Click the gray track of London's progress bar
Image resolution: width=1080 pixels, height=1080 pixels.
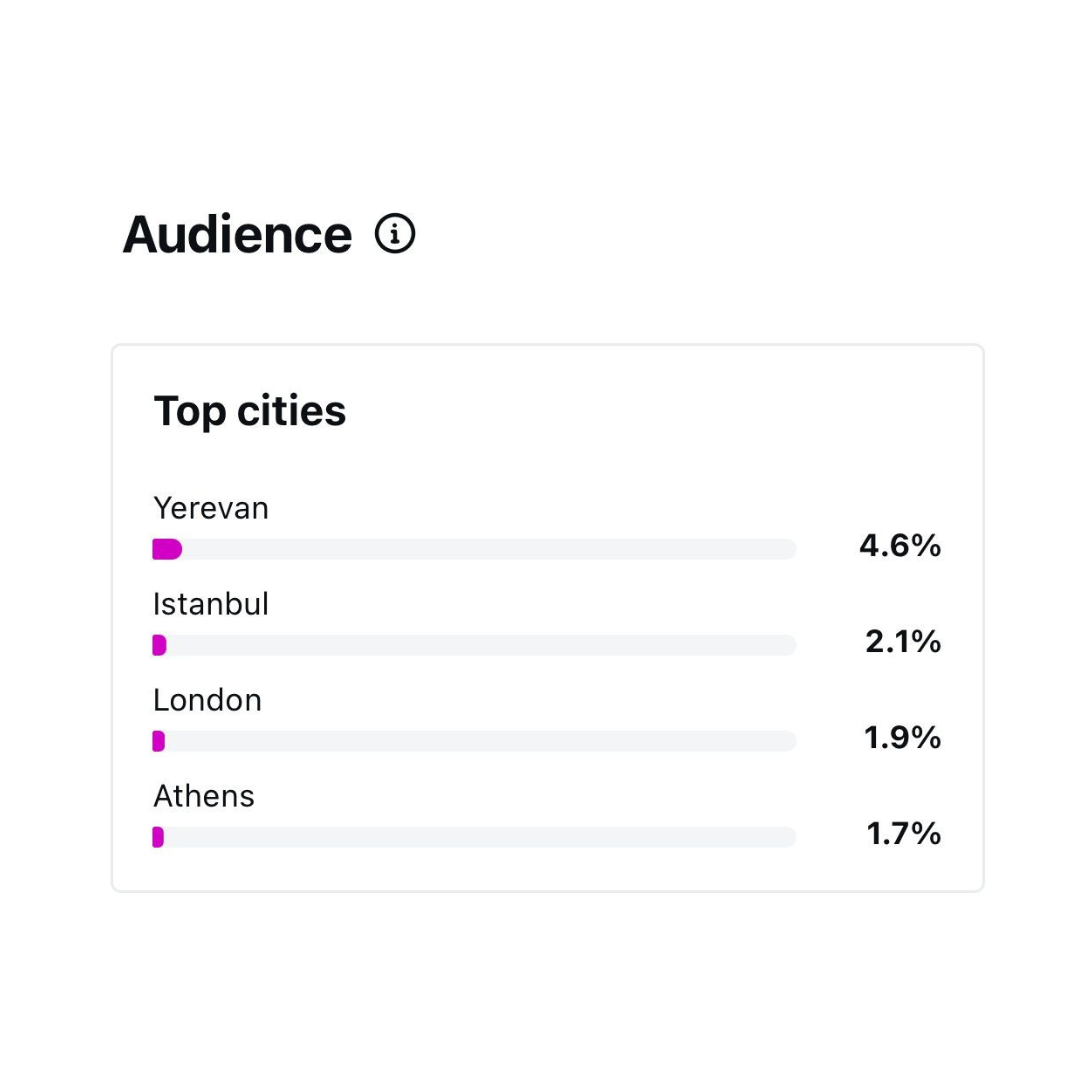point(480,741)
